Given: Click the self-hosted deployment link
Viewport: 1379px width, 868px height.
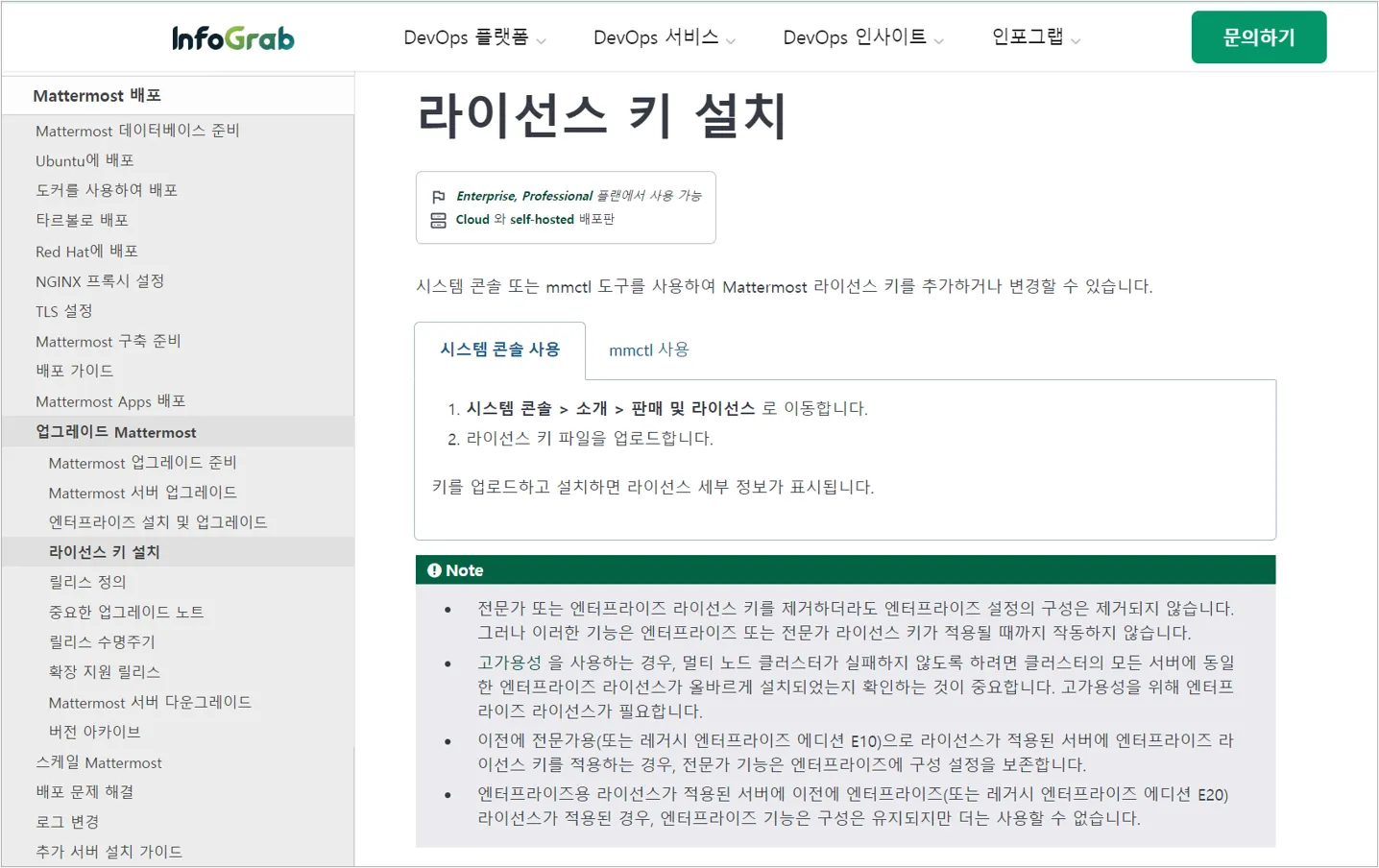Looking at the screenshot, I should click(542, 220).
